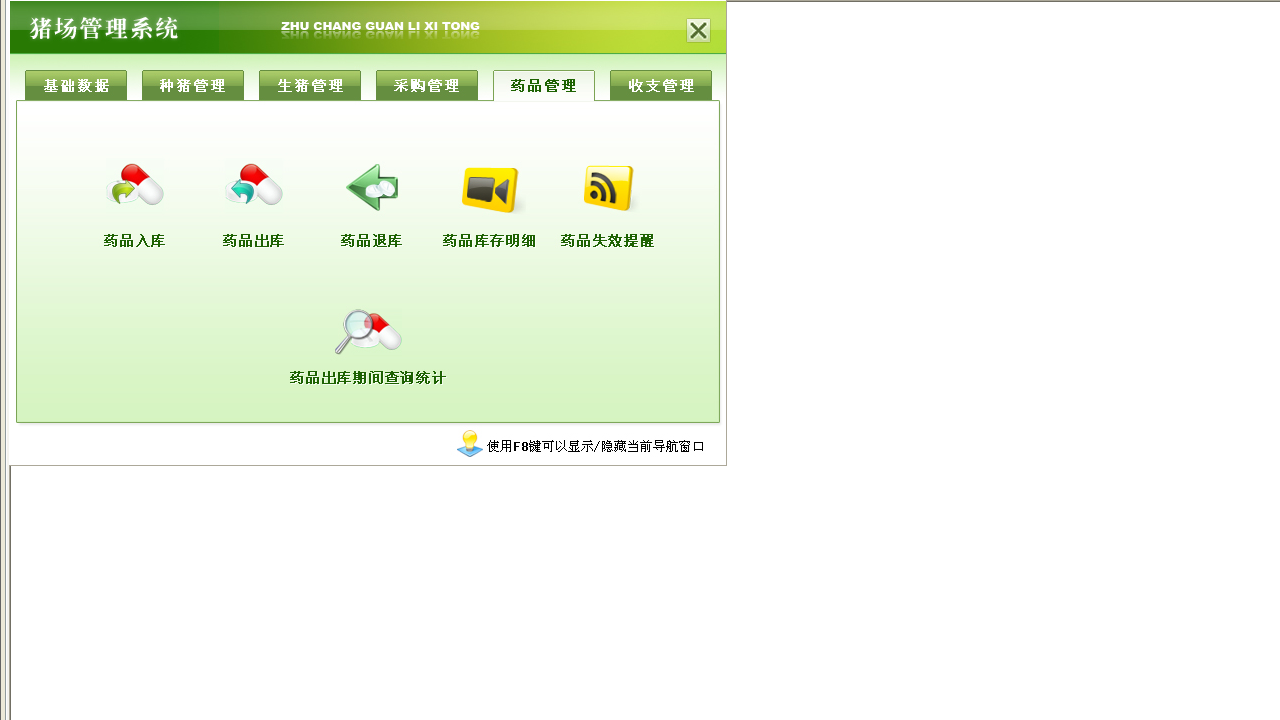Switch to the 生猪管理 tab

coord(310,86)
